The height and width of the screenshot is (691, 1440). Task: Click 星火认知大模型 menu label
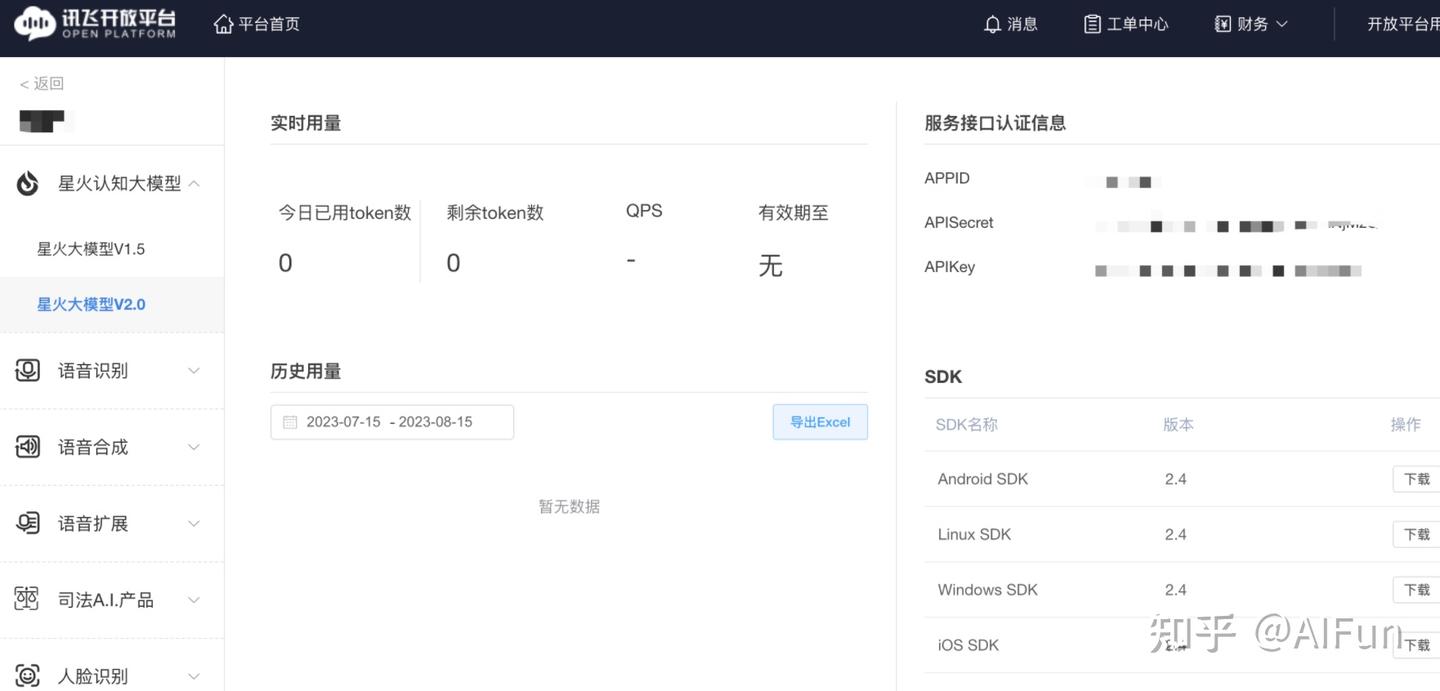[x=120, y=183]
